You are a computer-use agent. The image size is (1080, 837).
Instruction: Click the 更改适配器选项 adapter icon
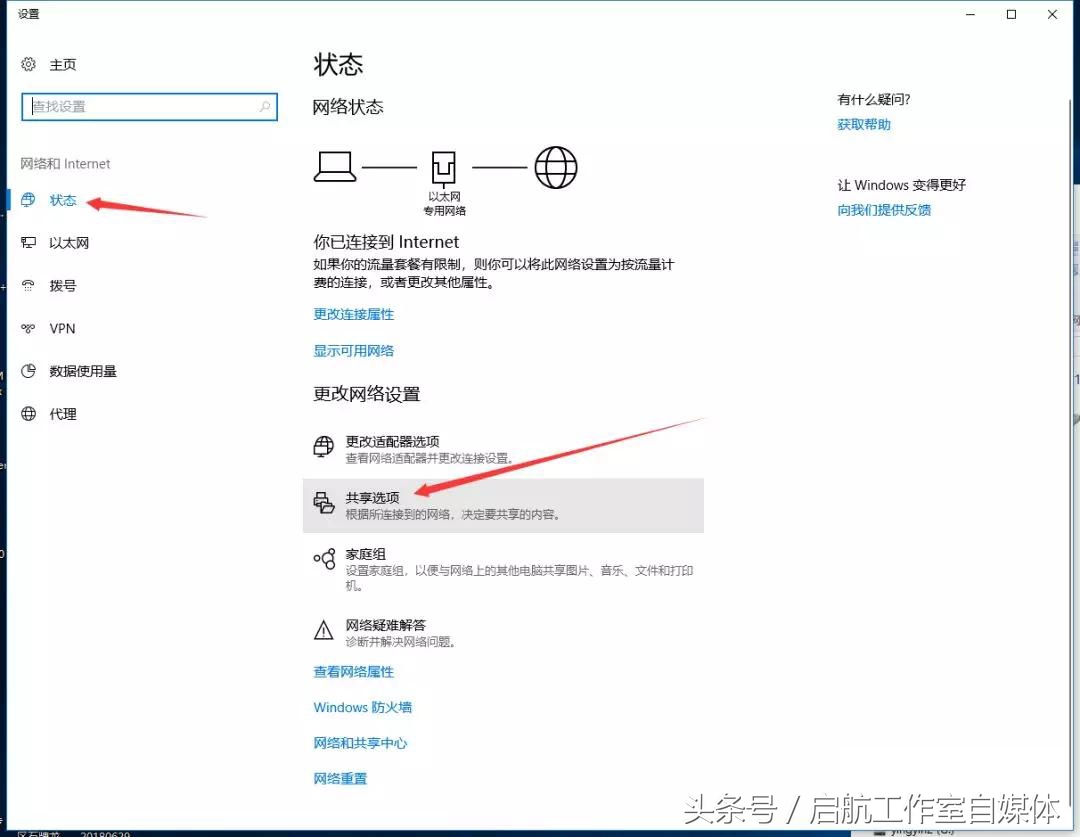coord(324,447)
